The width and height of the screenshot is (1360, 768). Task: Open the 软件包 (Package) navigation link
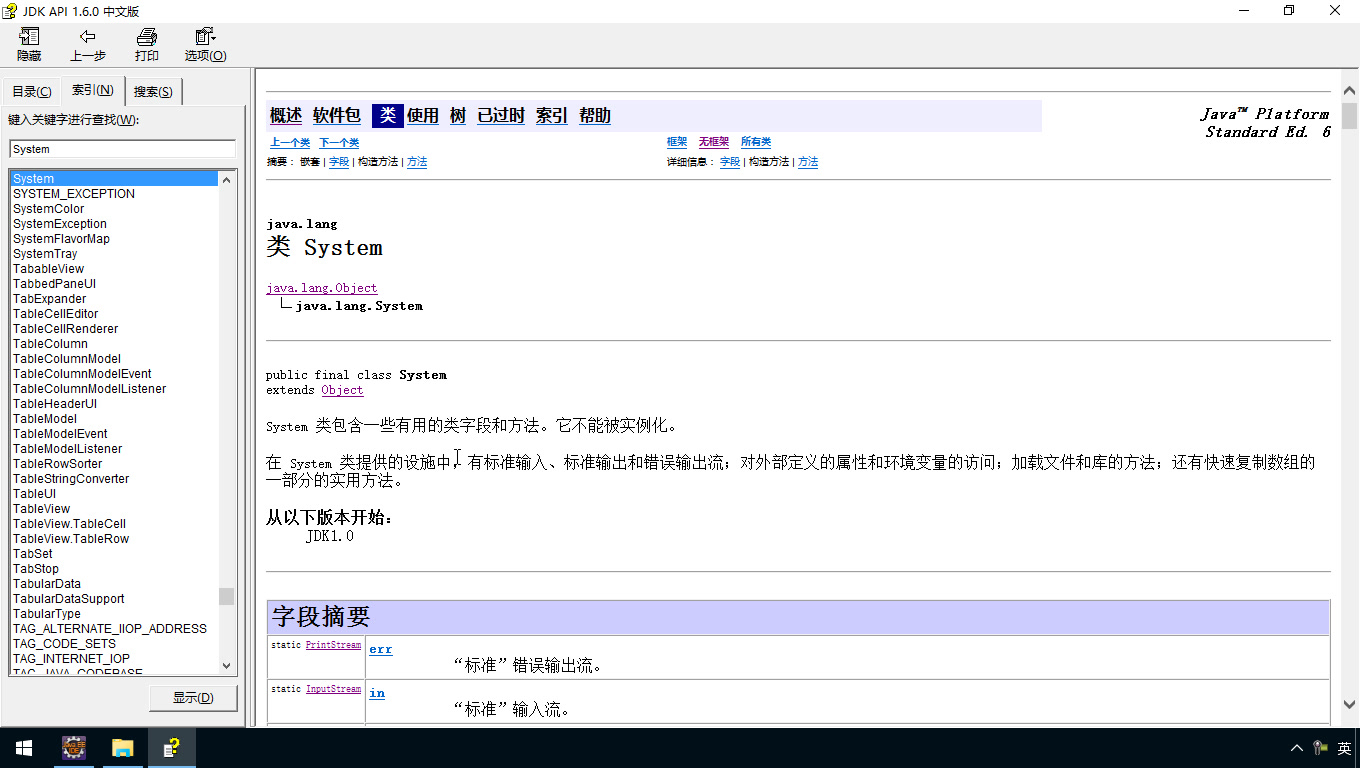[337, 116]
